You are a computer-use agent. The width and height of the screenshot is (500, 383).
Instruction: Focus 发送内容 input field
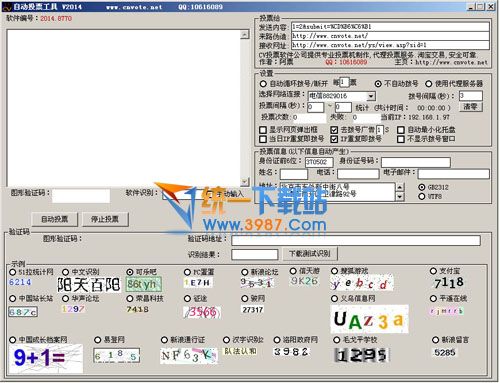(x=390, y=27)
